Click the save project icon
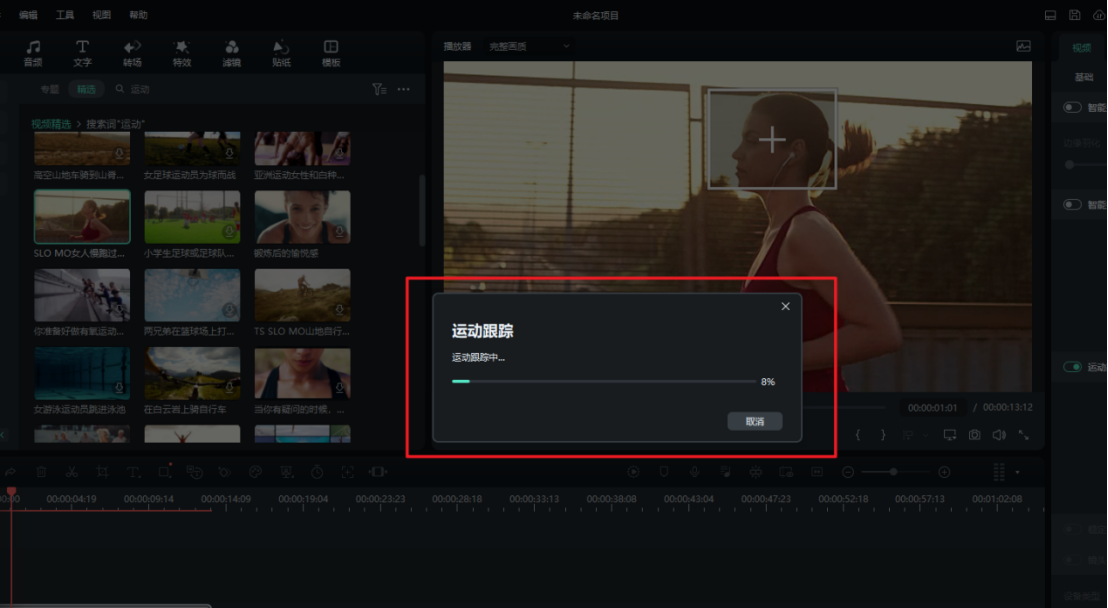Image resolution: width=1108 pixels, height=608 pixels. click(1075, 15)
